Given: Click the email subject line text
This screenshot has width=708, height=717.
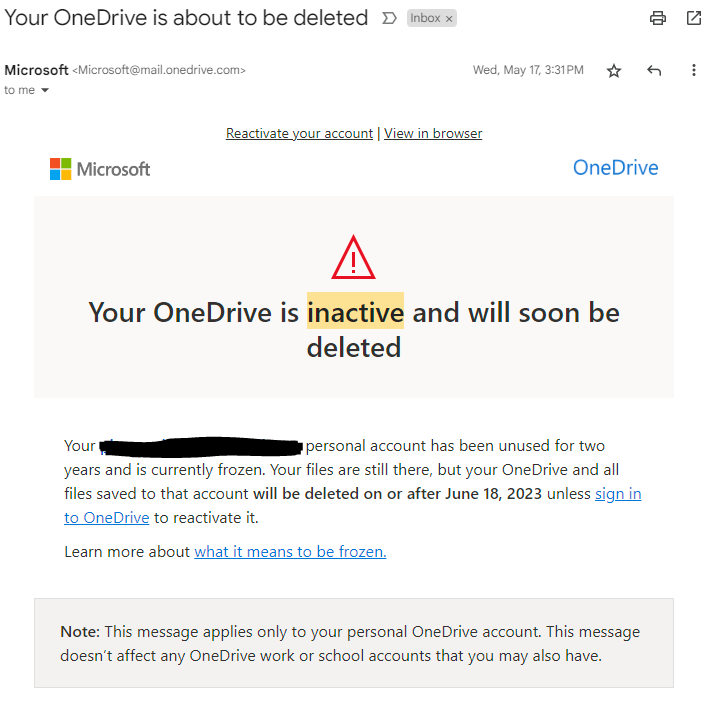Looking at the screenshot, I should click(x=186, y=18).
